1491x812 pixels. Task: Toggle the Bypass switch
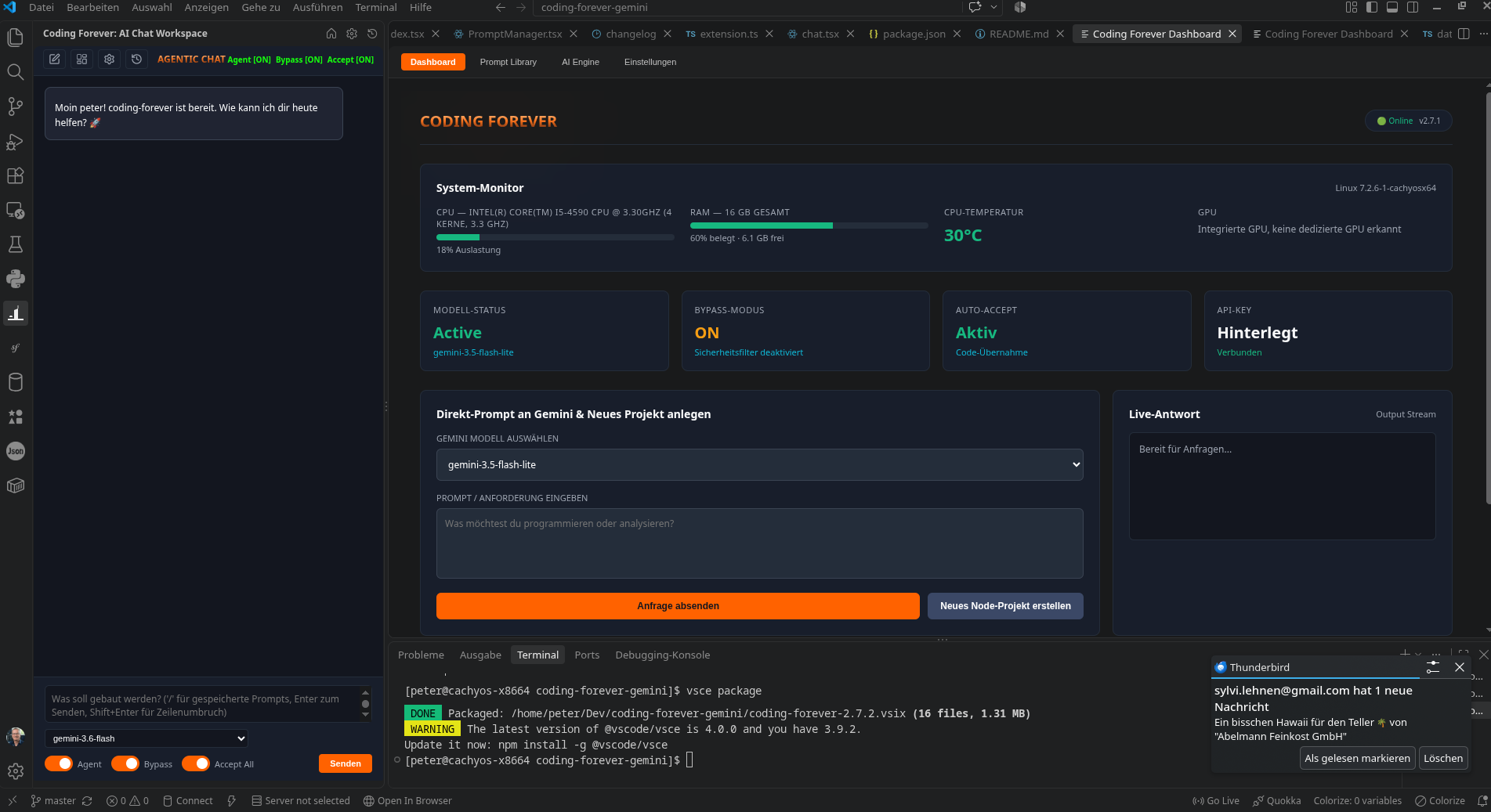(125, 763)
